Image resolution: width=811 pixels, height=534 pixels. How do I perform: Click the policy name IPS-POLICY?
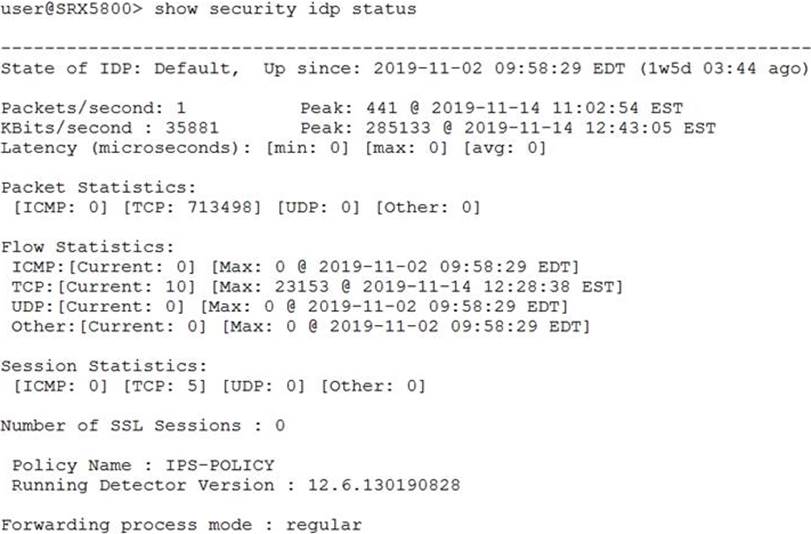coord(220,465)
